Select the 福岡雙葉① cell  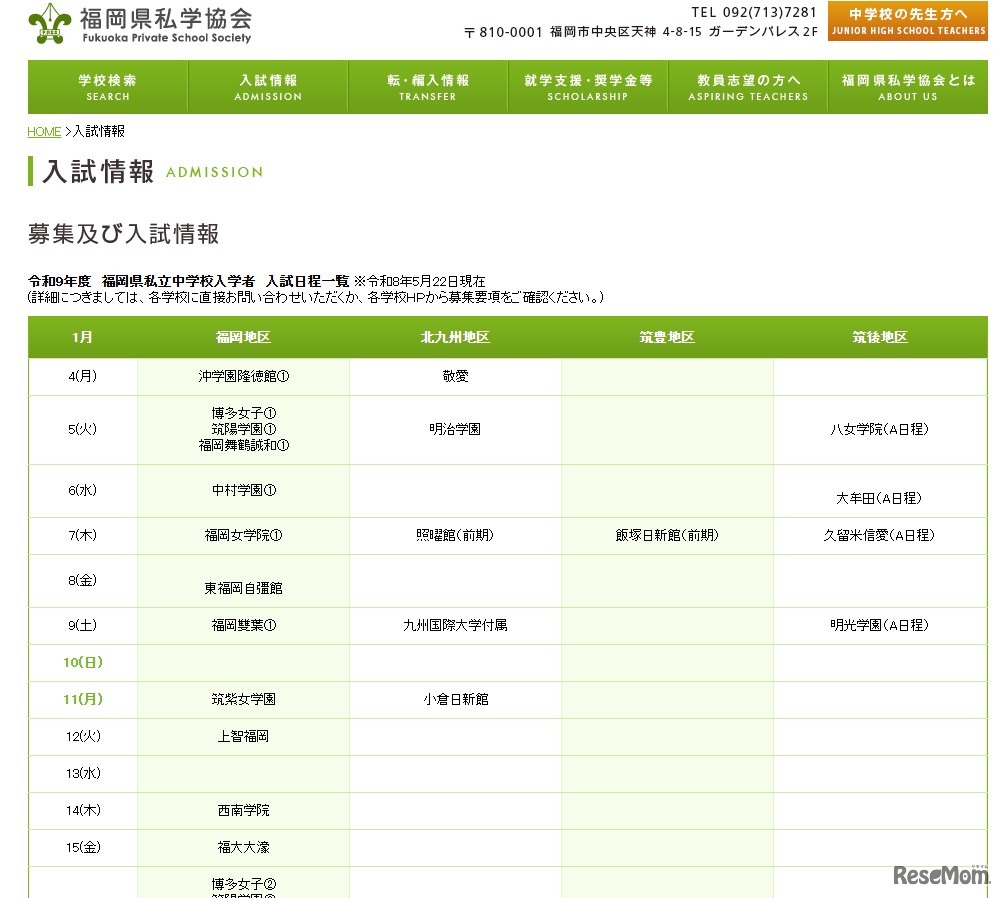243,626
